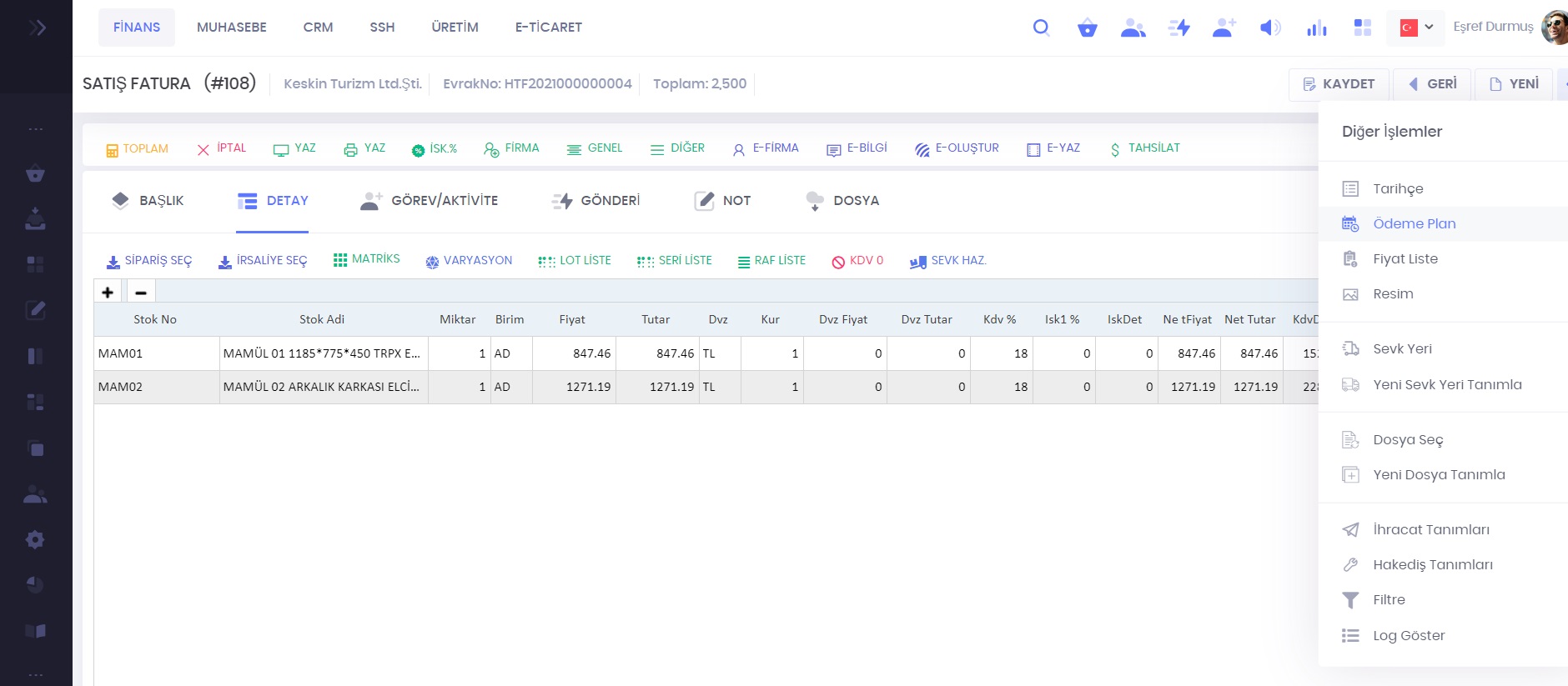Expand the left sidebar with double chevron
The image size is (1568, 686).
(x=36, y=28)
